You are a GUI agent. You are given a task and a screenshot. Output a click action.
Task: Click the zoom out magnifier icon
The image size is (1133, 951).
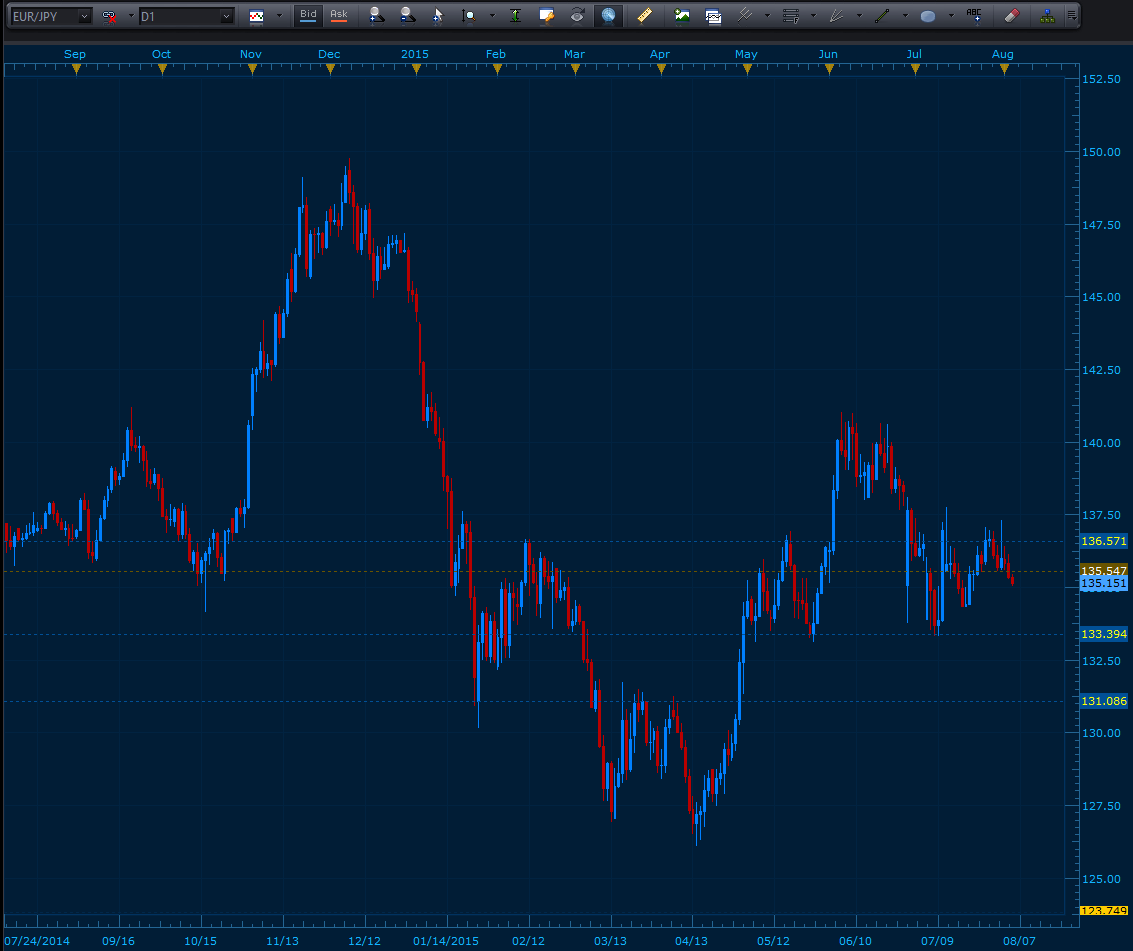point(406,16)
